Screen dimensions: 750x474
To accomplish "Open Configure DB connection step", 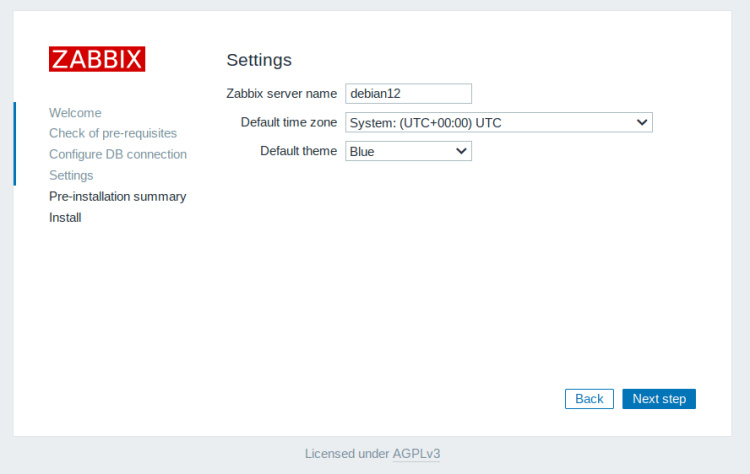I will 118,155.
